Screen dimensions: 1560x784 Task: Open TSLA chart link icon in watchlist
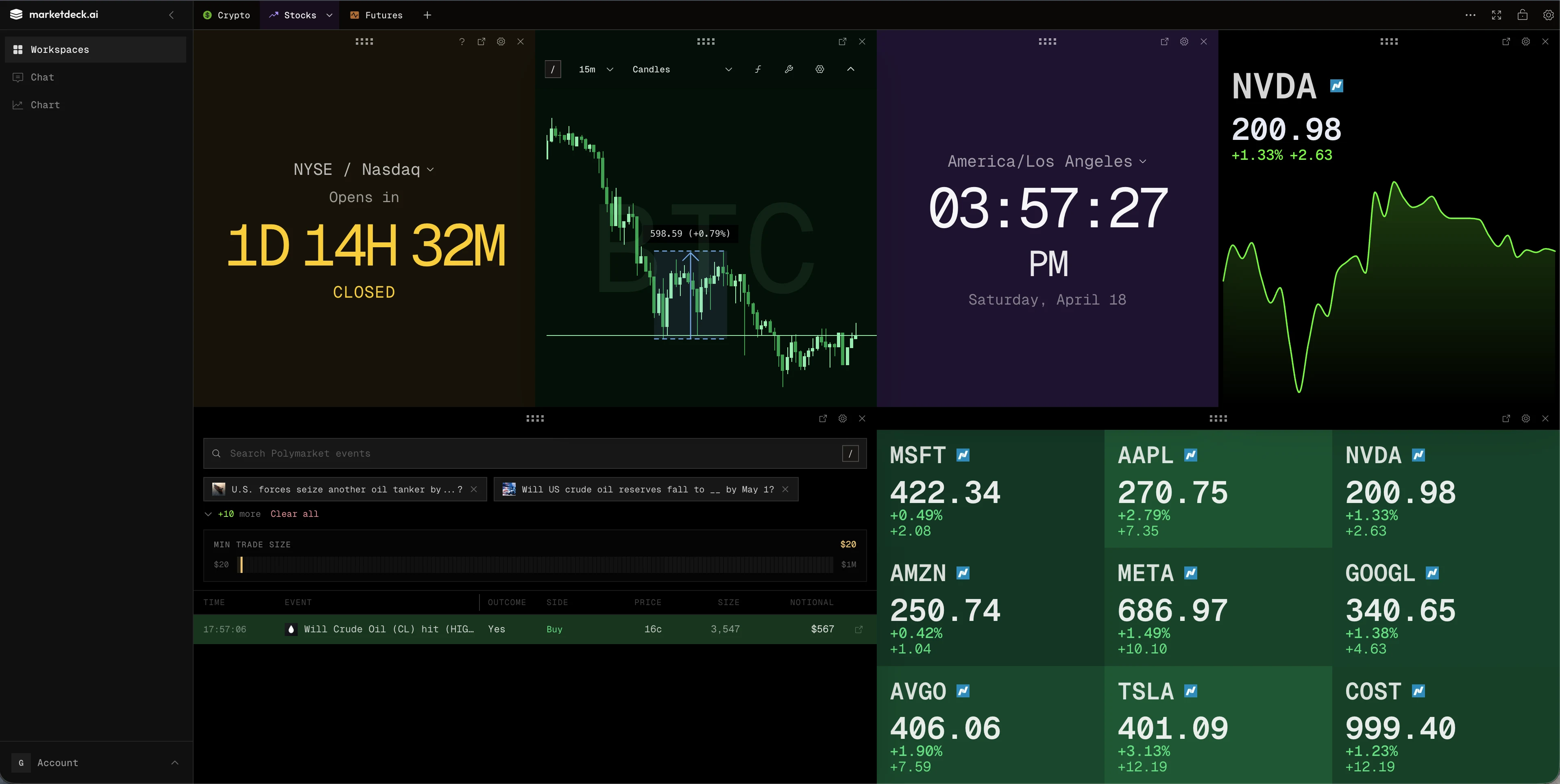tap(1191, 691)
